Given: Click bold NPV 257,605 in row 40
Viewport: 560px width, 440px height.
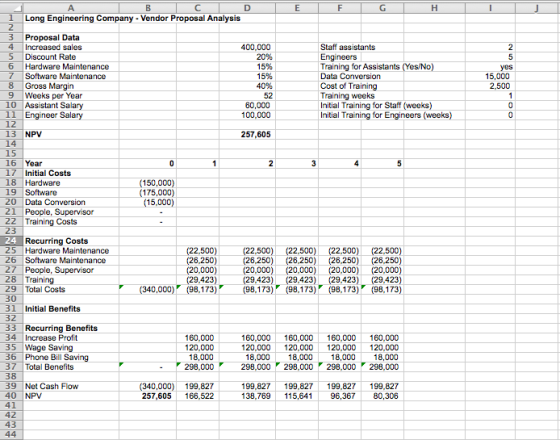Looking at the screenshot, I should point(157,396).
